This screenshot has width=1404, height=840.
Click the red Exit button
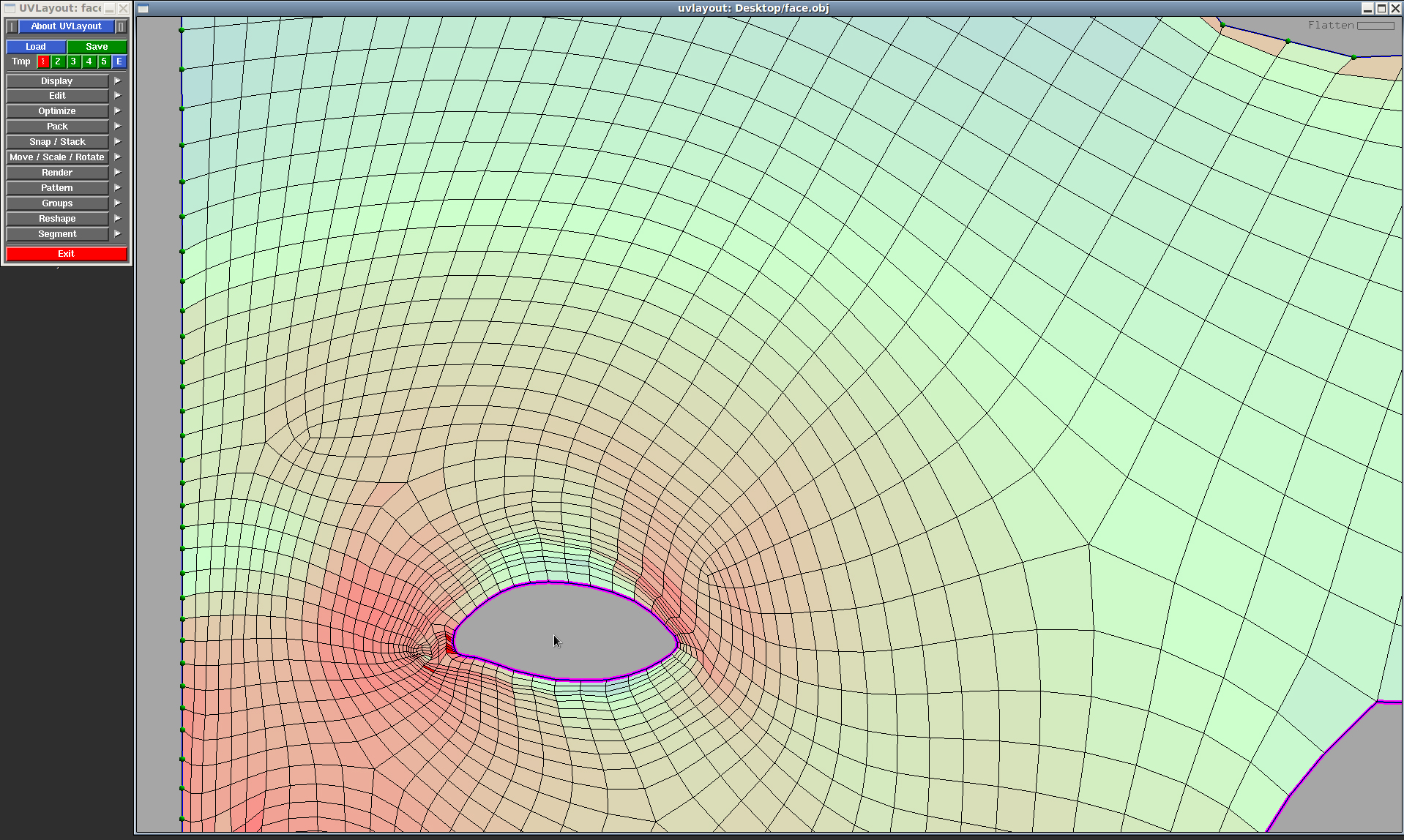pos(67,254)
